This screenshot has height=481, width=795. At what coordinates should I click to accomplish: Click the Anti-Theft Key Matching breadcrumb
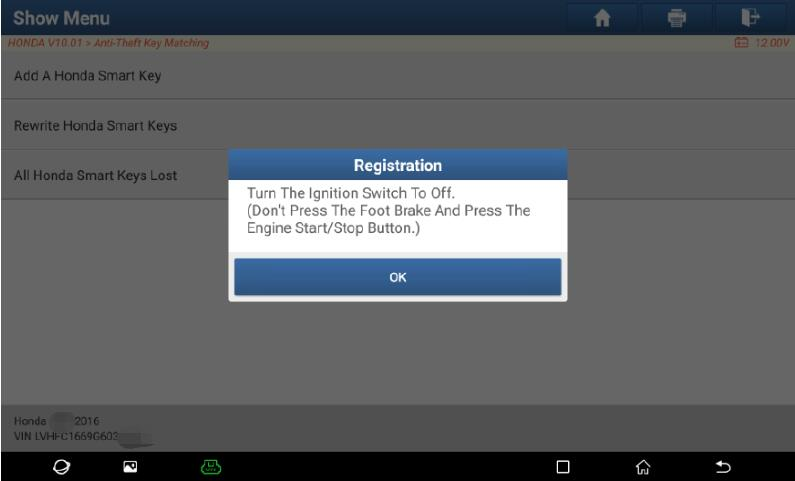151,43
